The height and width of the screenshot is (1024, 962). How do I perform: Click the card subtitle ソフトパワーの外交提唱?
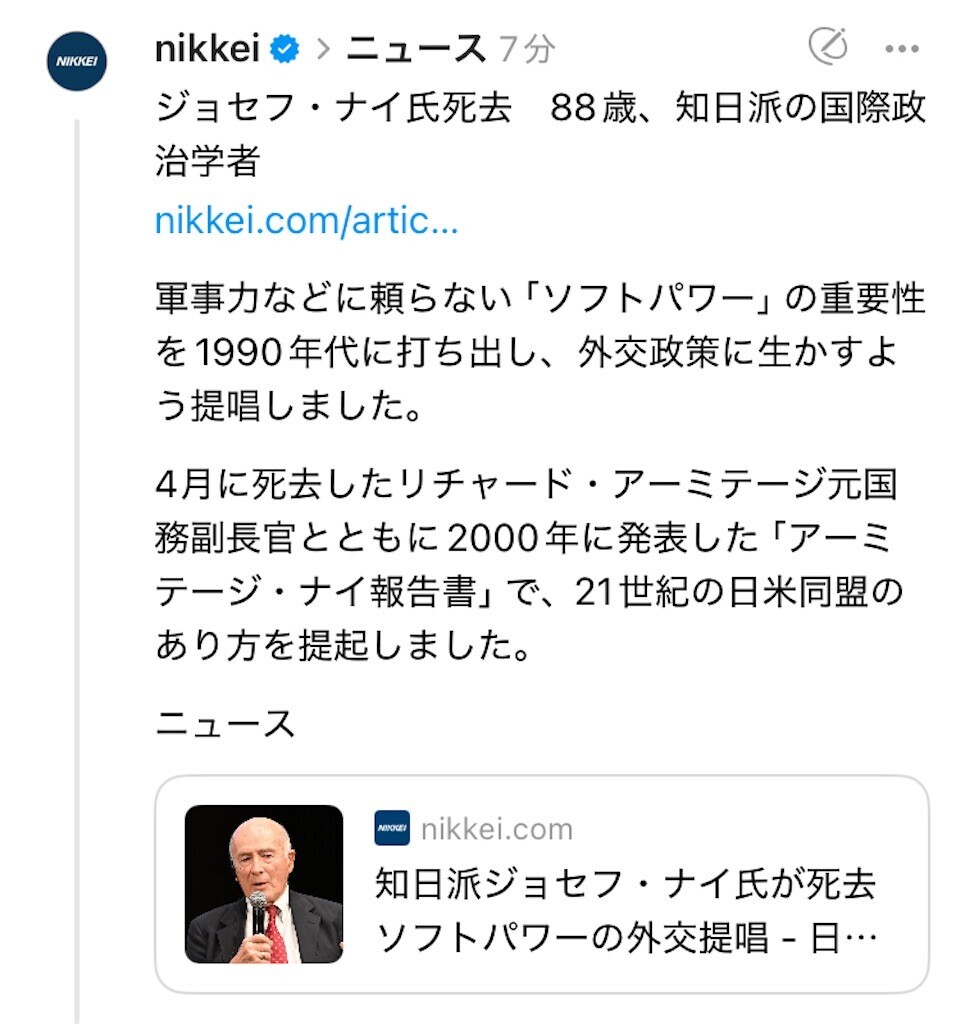click(572, 939)
